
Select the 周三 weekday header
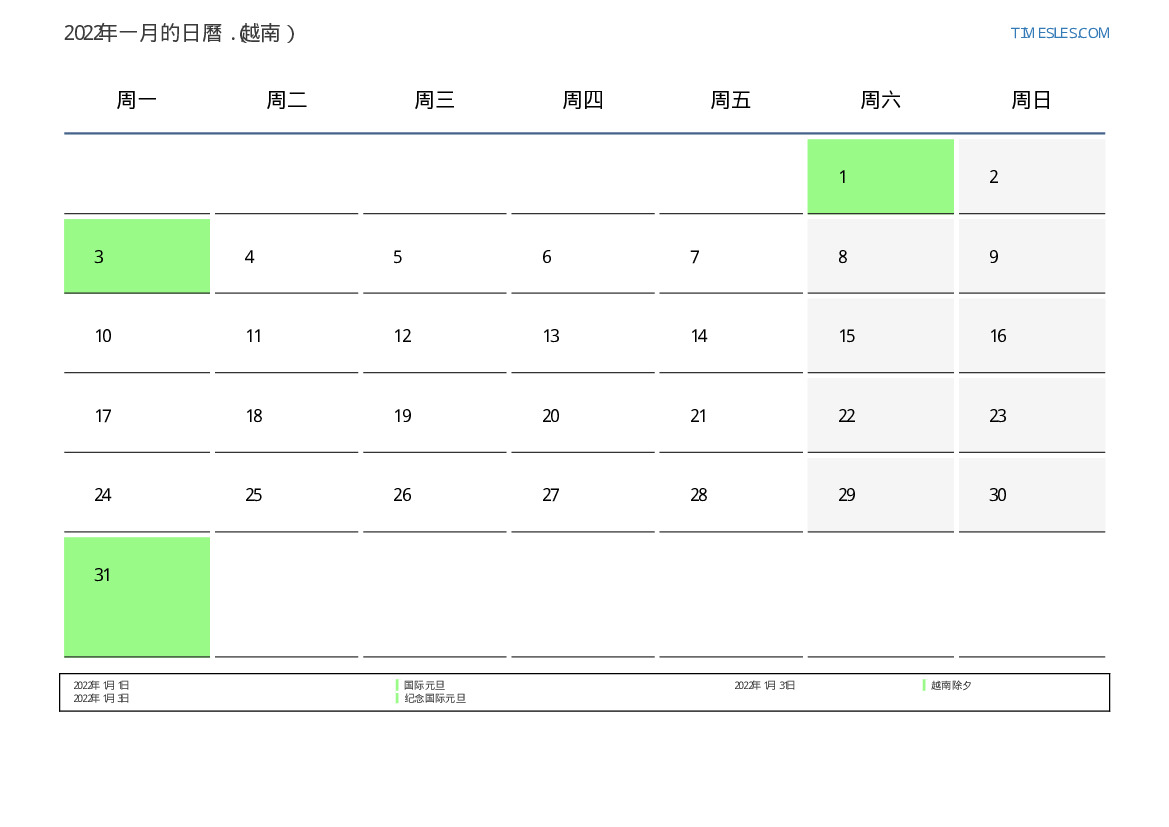[x=435, y=100]
